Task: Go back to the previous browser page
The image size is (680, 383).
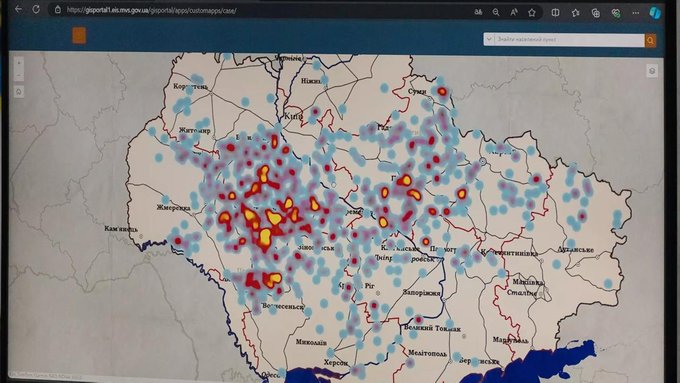Action: pyautogui.click(x=18, y=9)
